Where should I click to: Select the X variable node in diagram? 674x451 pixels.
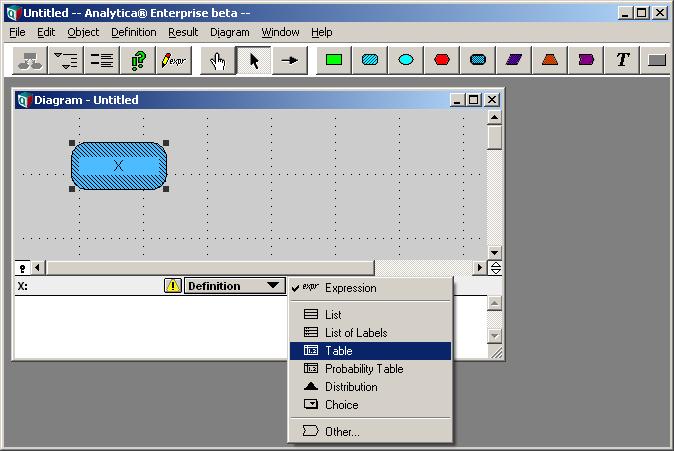[x=119, y=166]
